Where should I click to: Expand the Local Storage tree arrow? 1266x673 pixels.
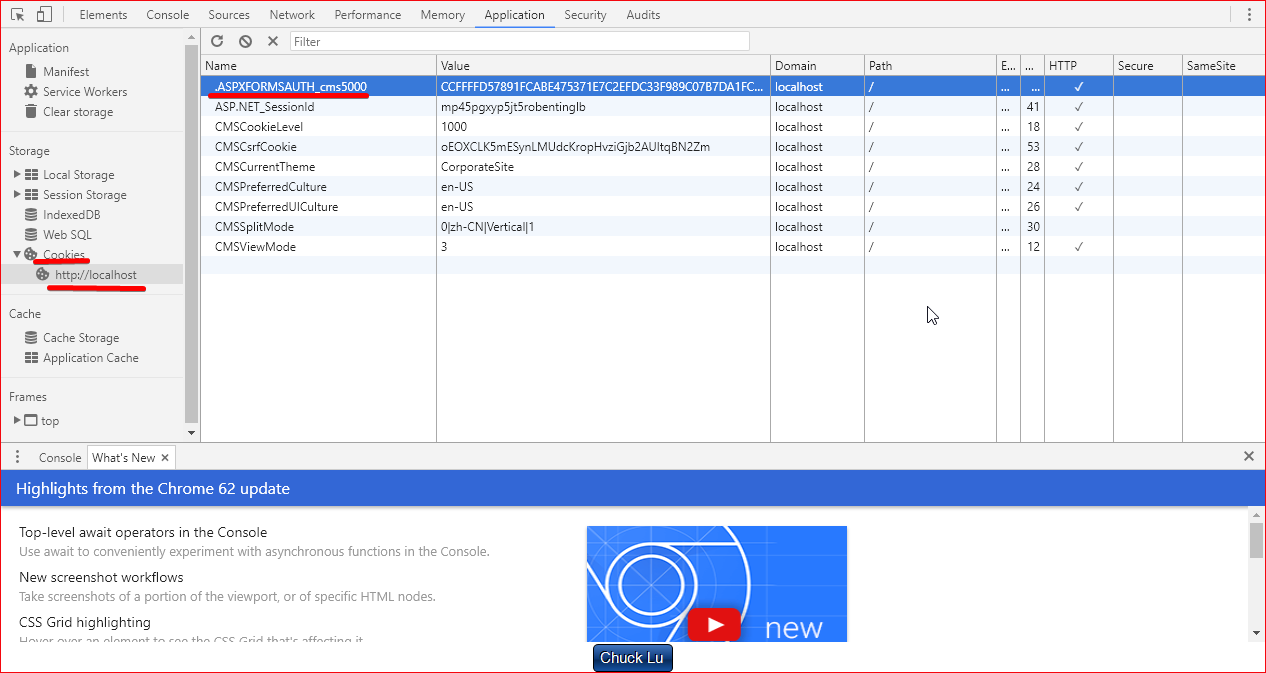17,174
